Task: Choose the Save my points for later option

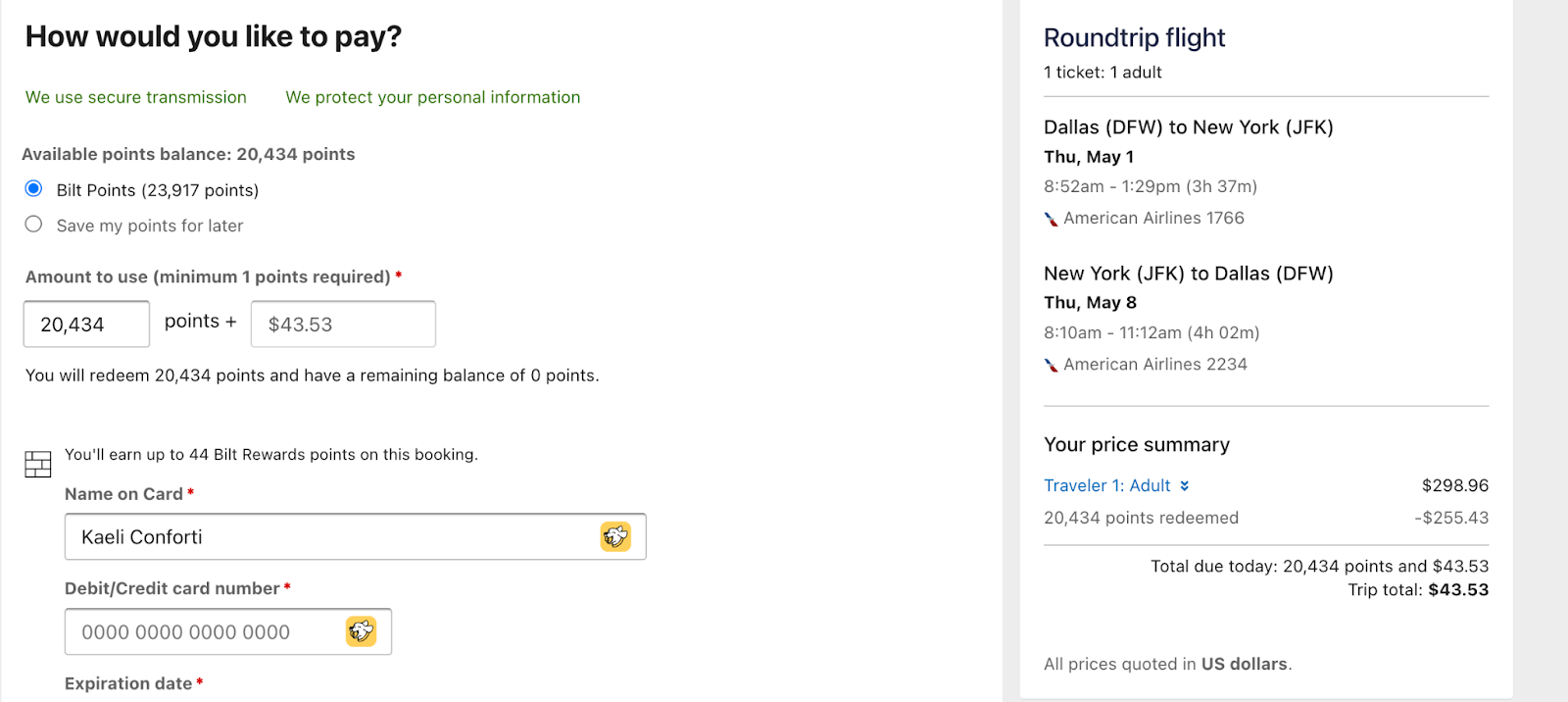Action: [34, 225]
